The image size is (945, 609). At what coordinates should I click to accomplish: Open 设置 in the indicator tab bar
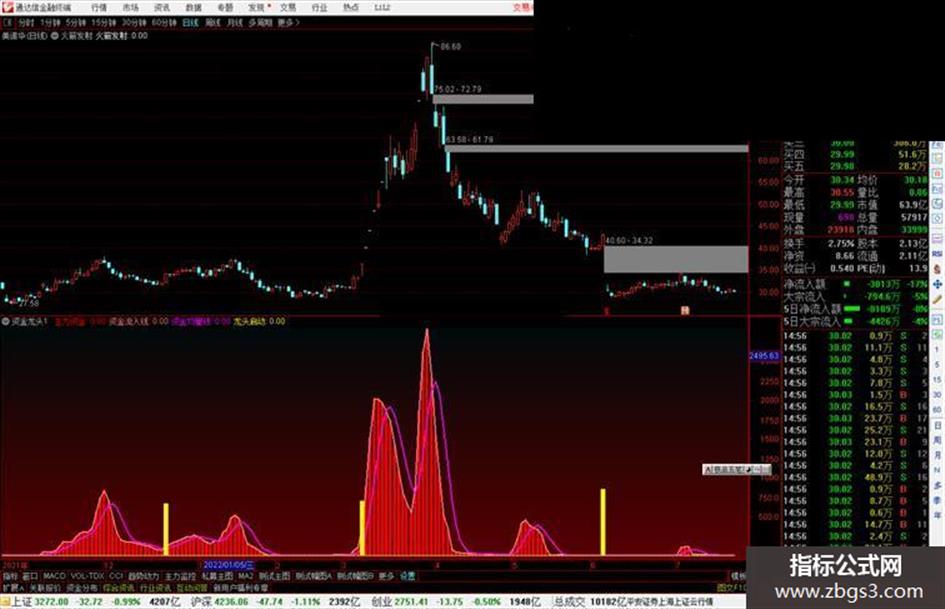coord(408,576)
